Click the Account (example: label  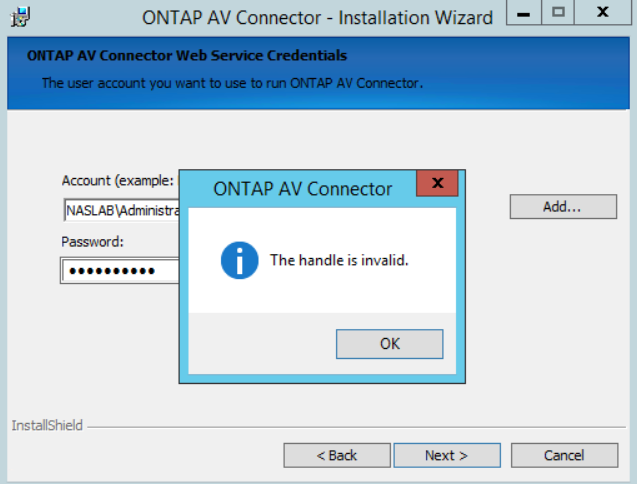tap(118, 181)
